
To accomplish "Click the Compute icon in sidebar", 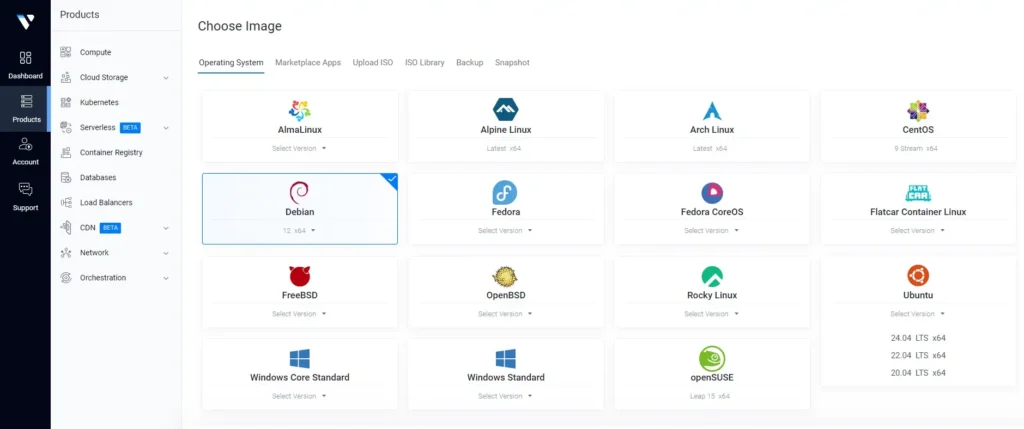I will click(66, 52).
